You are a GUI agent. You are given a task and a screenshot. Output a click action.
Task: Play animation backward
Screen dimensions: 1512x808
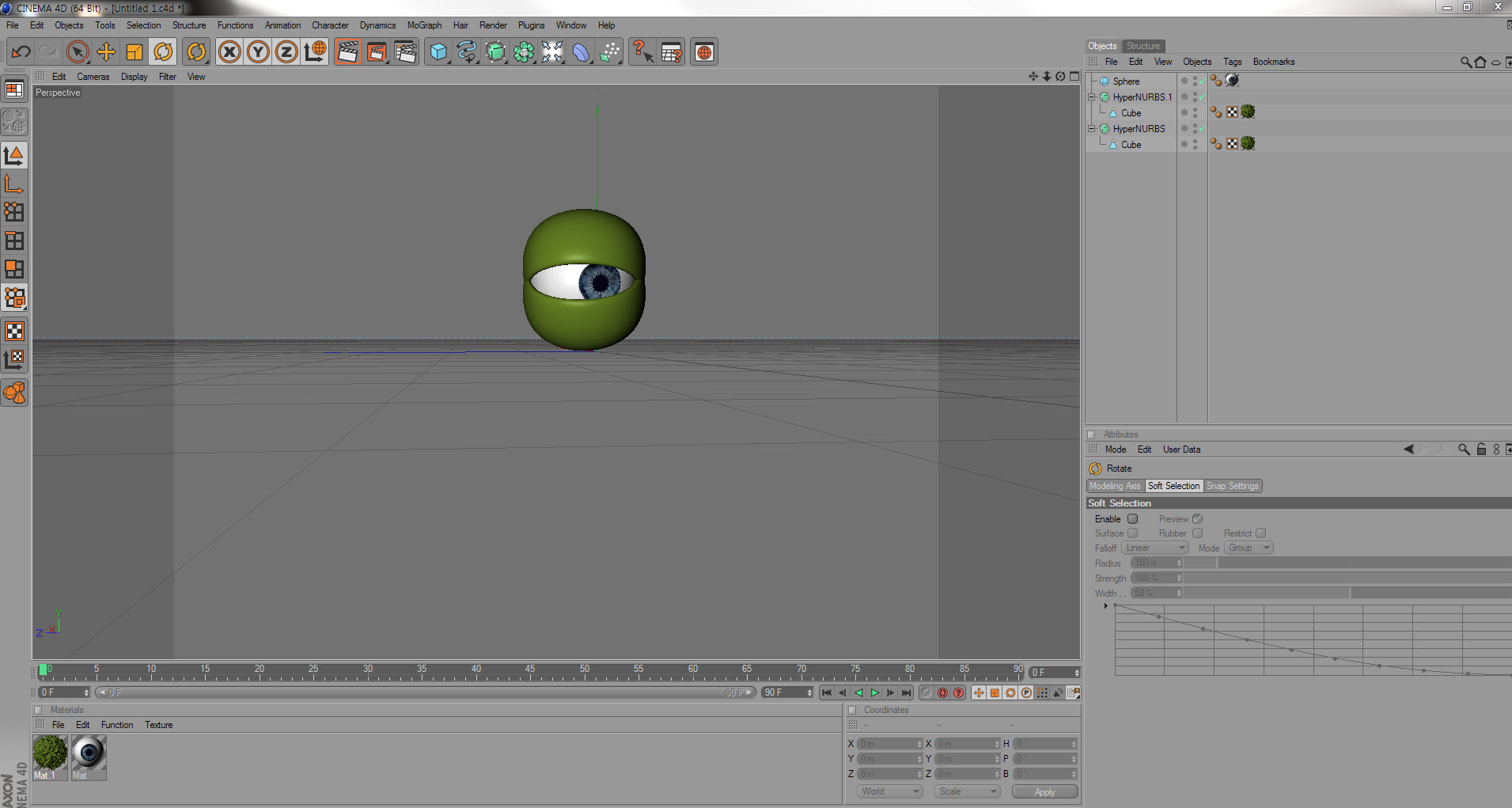[x=858, y=692]
